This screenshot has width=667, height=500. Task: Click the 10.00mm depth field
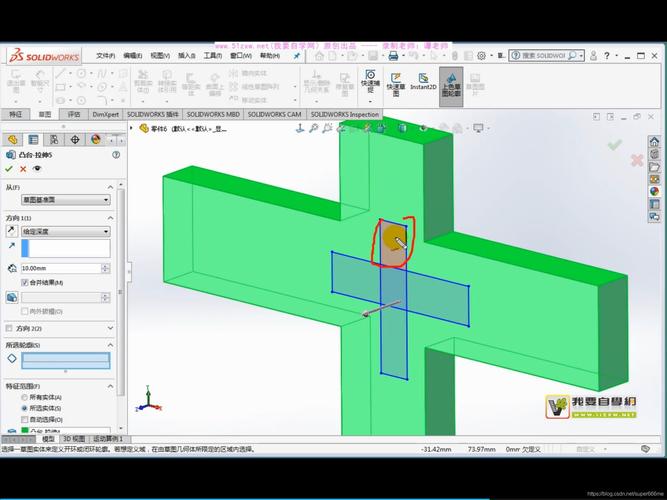pyautogui.click(x=61, y=268)
